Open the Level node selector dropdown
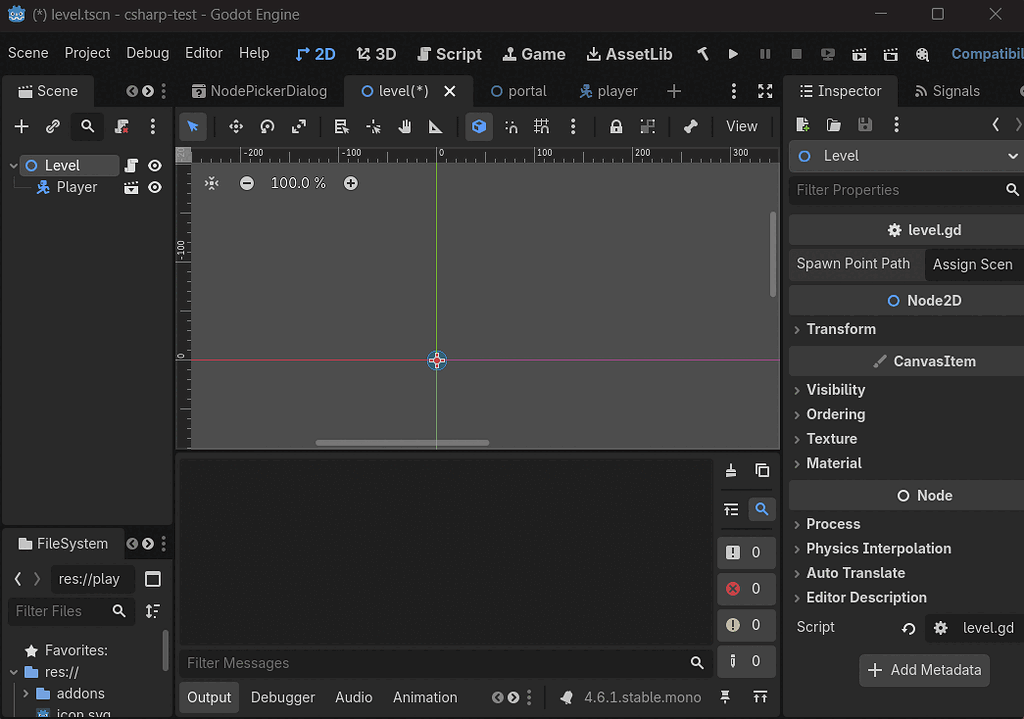 pyautogui.click(x=906, y=156)
